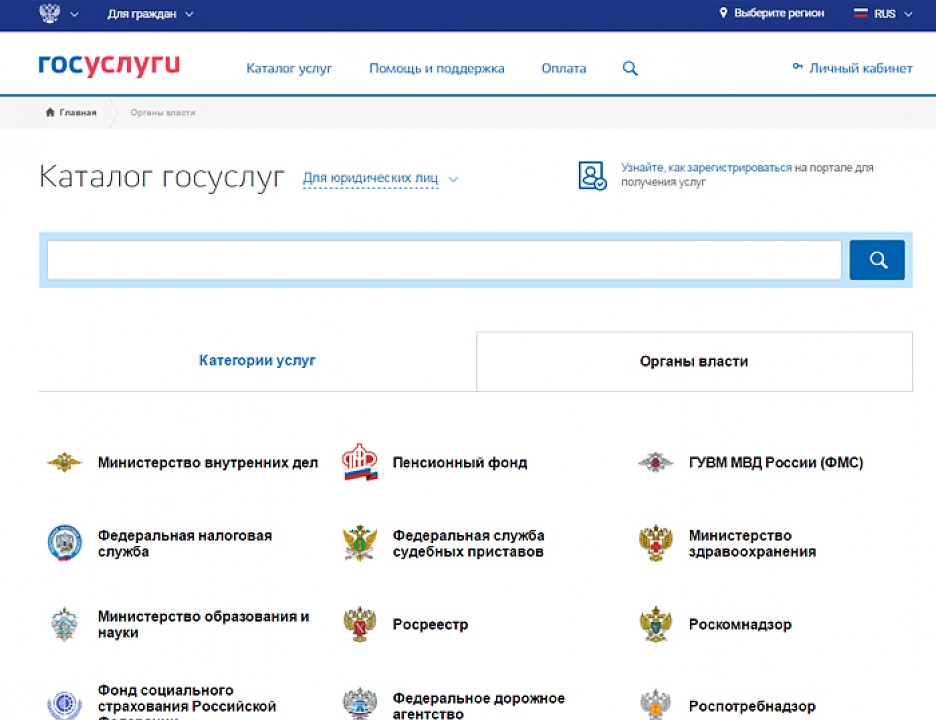Click the home icon in breadcrumbs
936x720 pixels.
click(x=50, y=112)
